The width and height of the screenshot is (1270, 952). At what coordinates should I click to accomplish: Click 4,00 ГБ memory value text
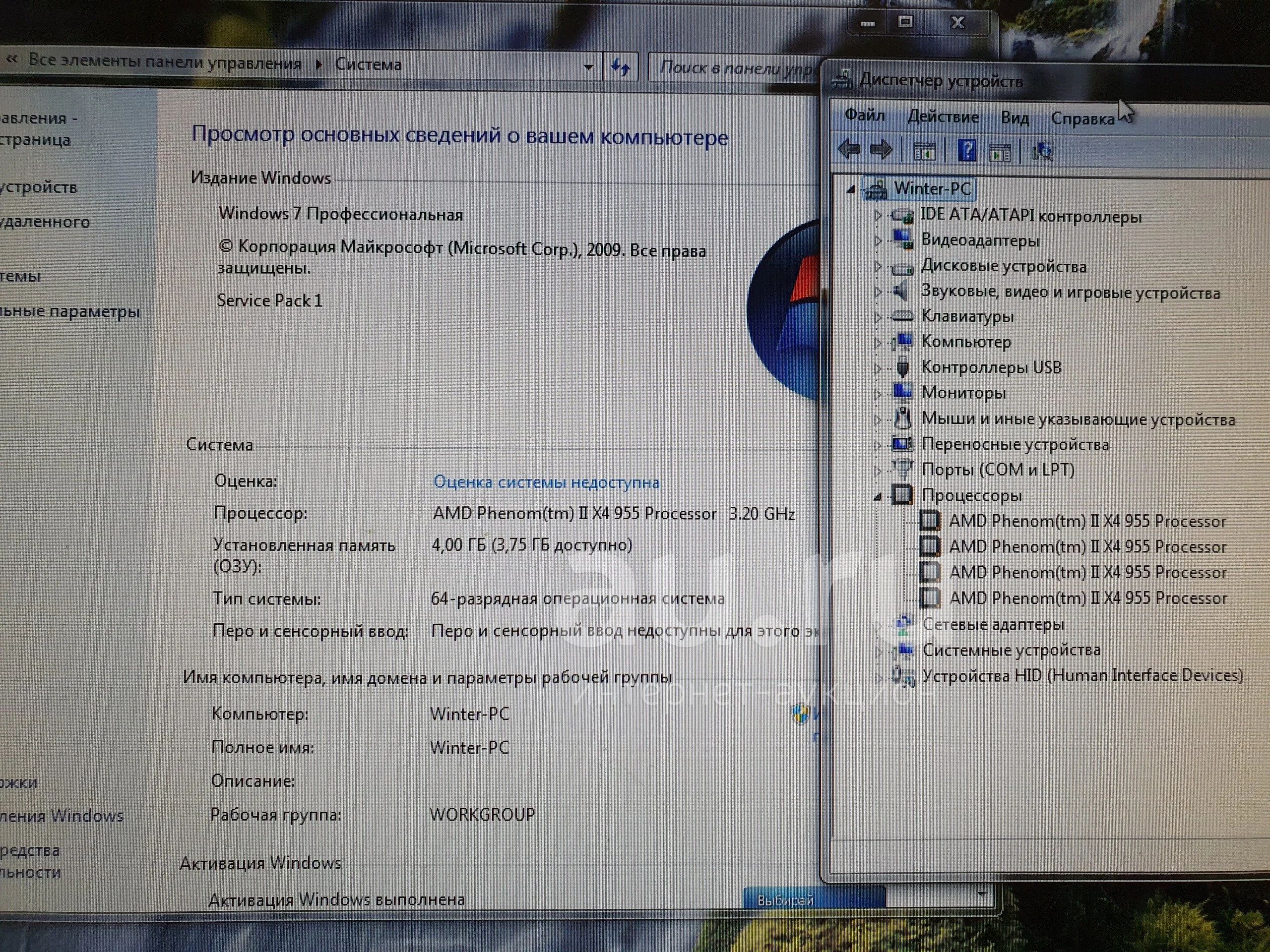[532, 544]
